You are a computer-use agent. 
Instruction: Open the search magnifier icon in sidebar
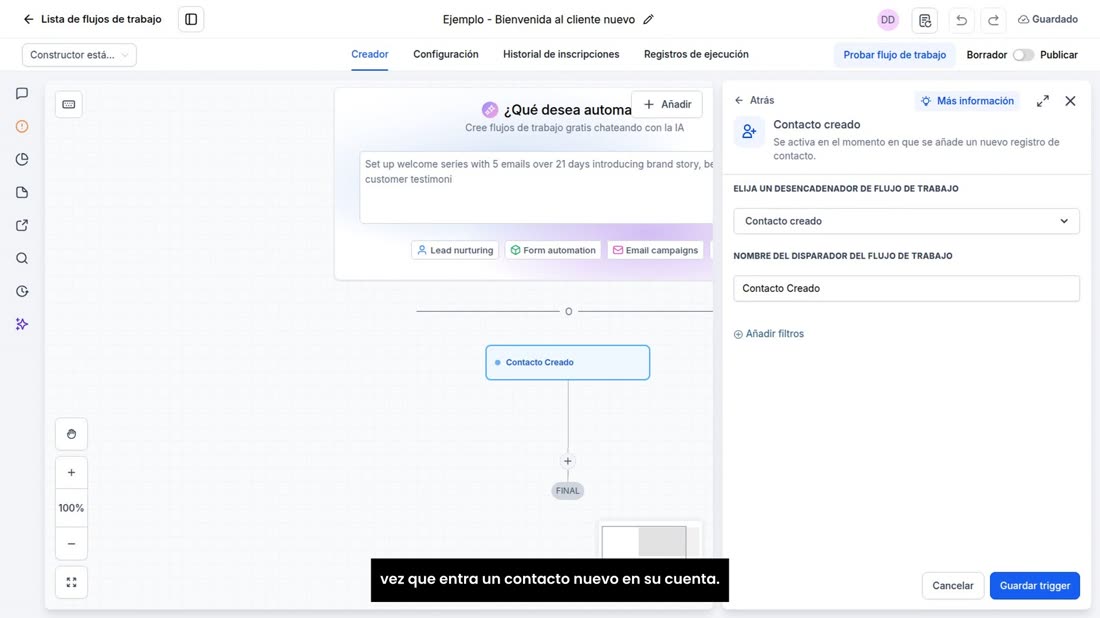(22, 258)
